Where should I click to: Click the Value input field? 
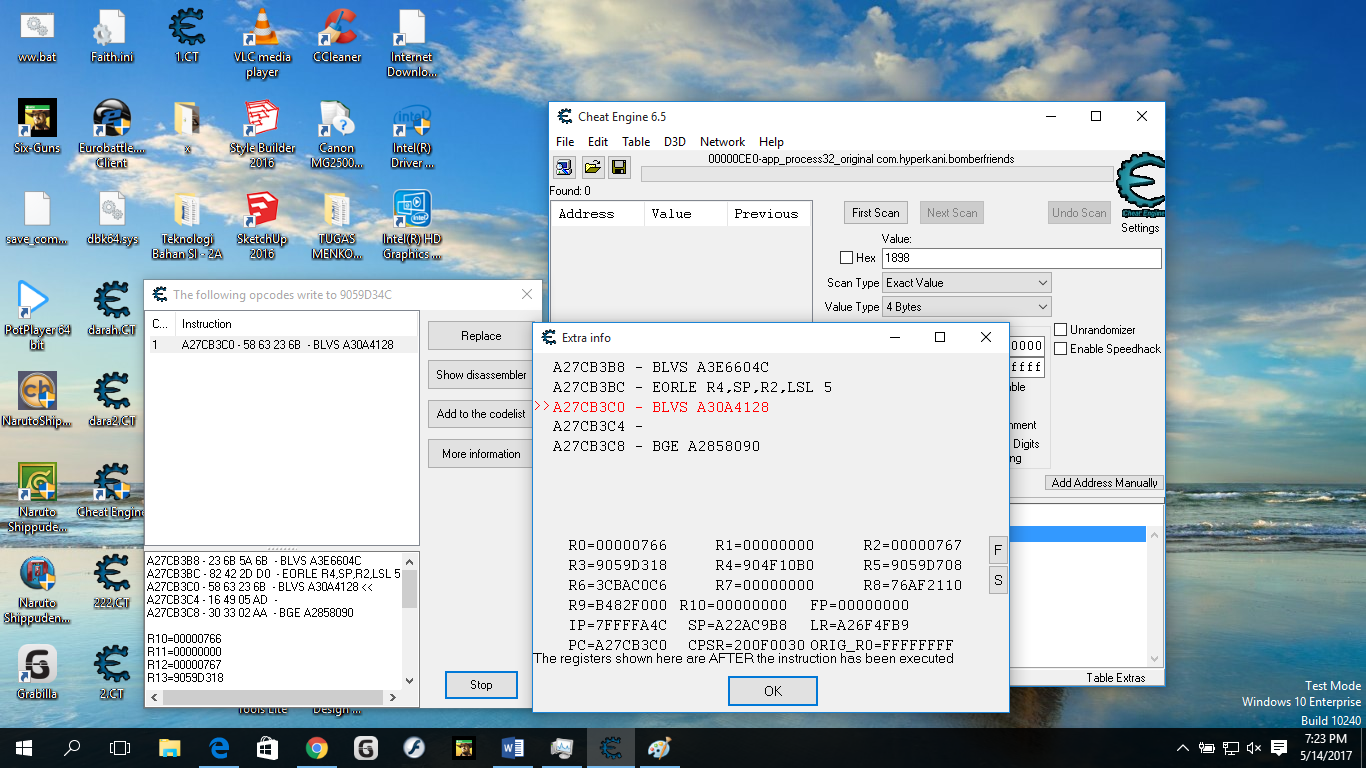pos(1021,258)
